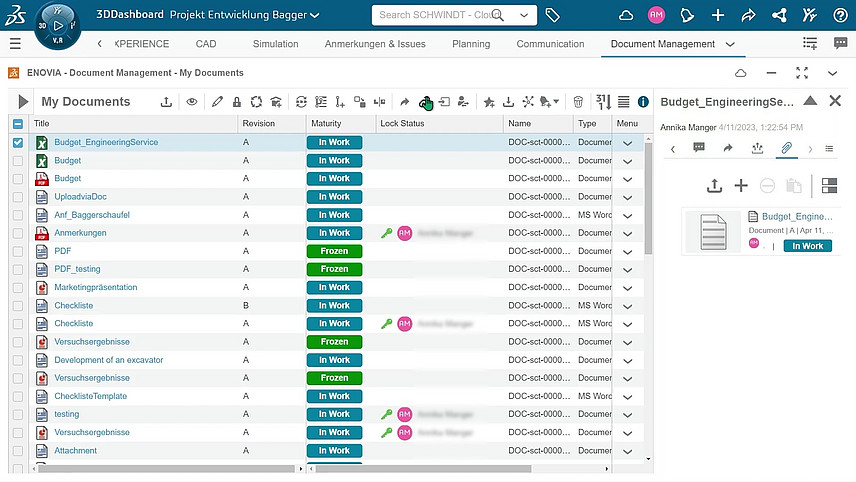Screen dimensions: 856x482
Task: Click the download icon in My Documents toolbar
Action: click(508, 102)
